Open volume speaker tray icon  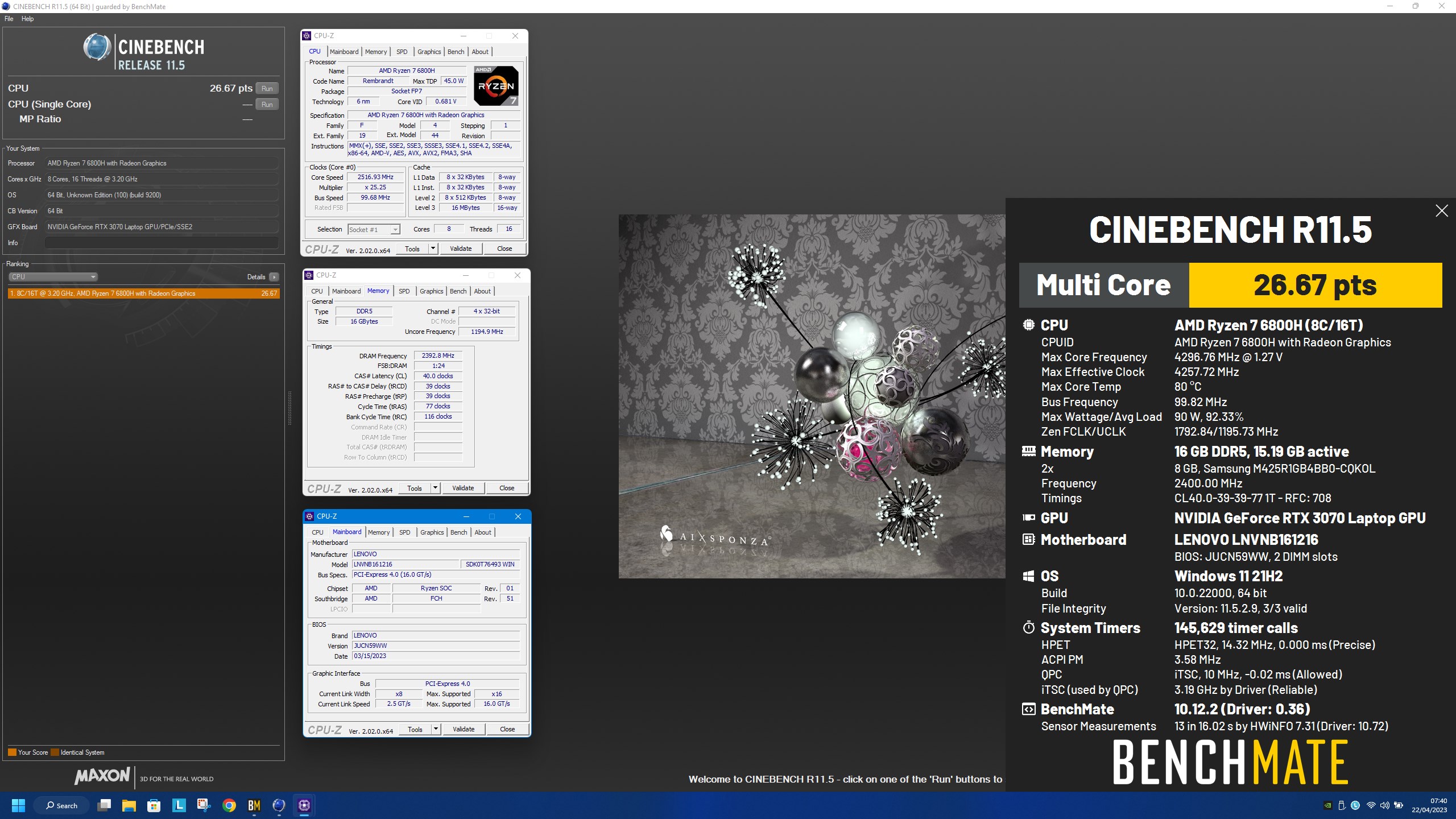click(1385, 805)
